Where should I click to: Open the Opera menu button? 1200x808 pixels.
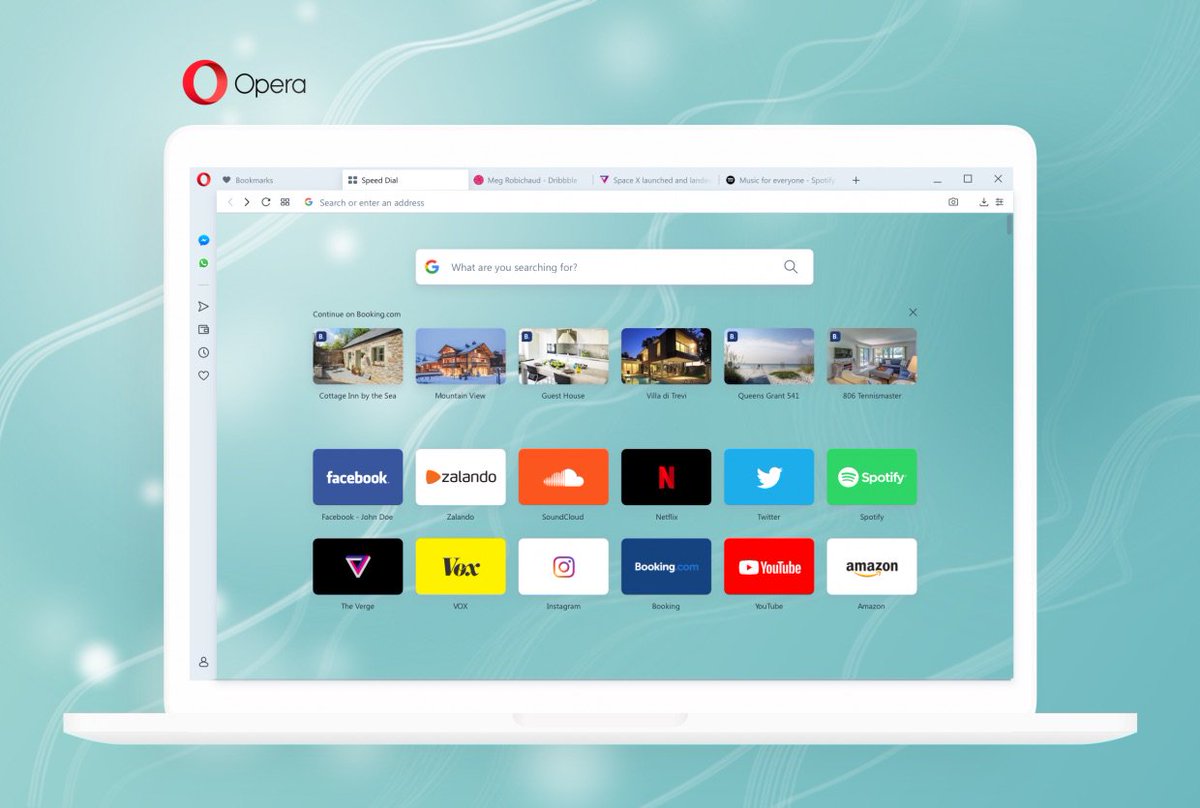point(204,180)
